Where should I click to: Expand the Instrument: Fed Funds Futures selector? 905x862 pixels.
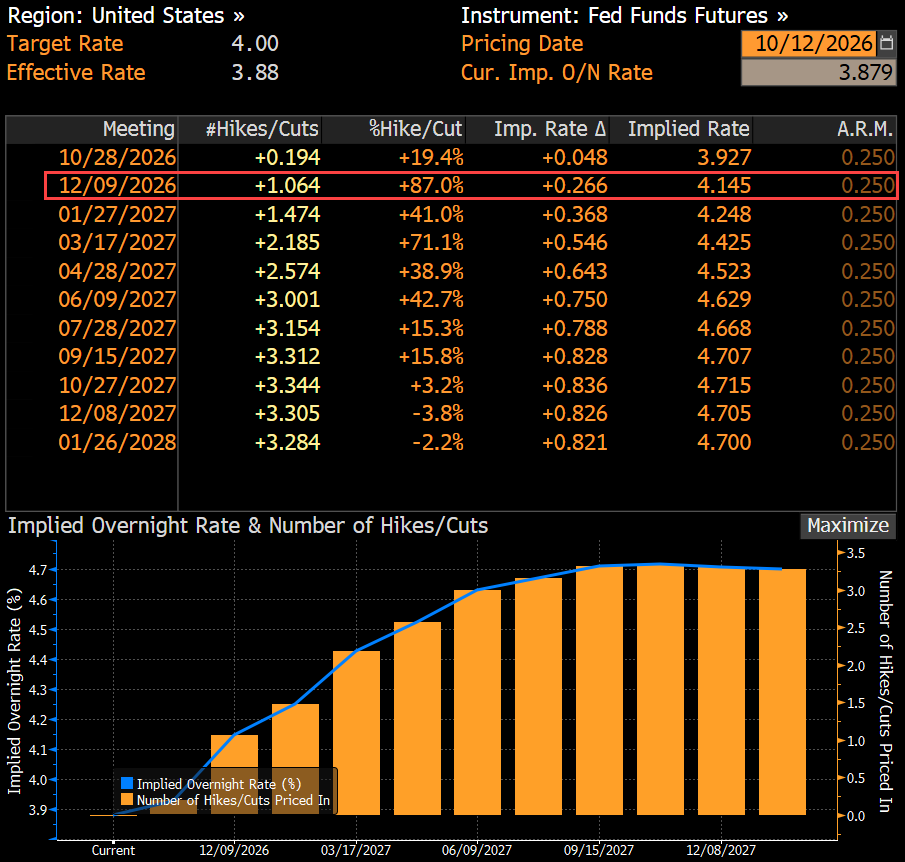click(624, 16)
